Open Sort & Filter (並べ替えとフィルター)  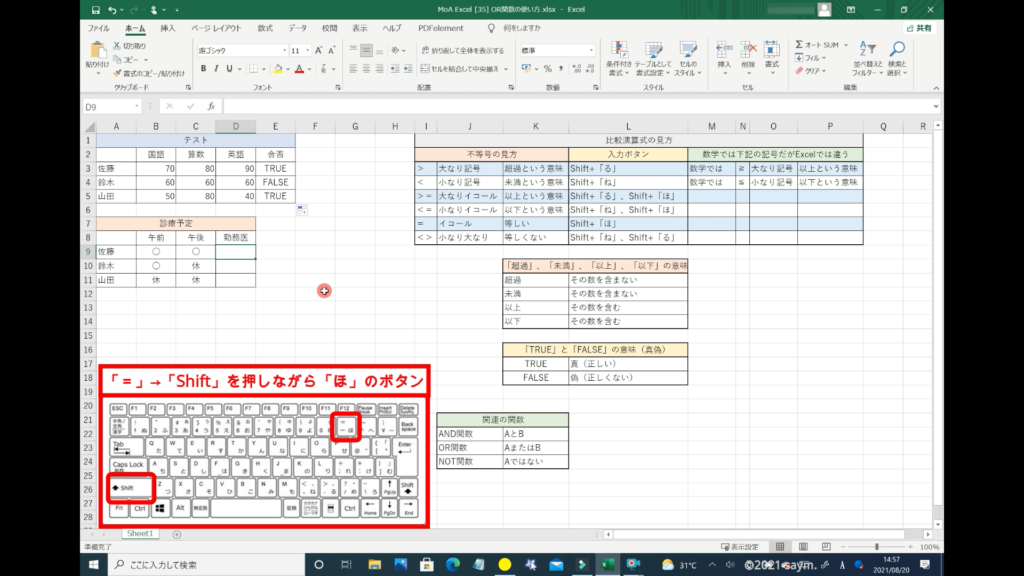click(x=865, y=55)
